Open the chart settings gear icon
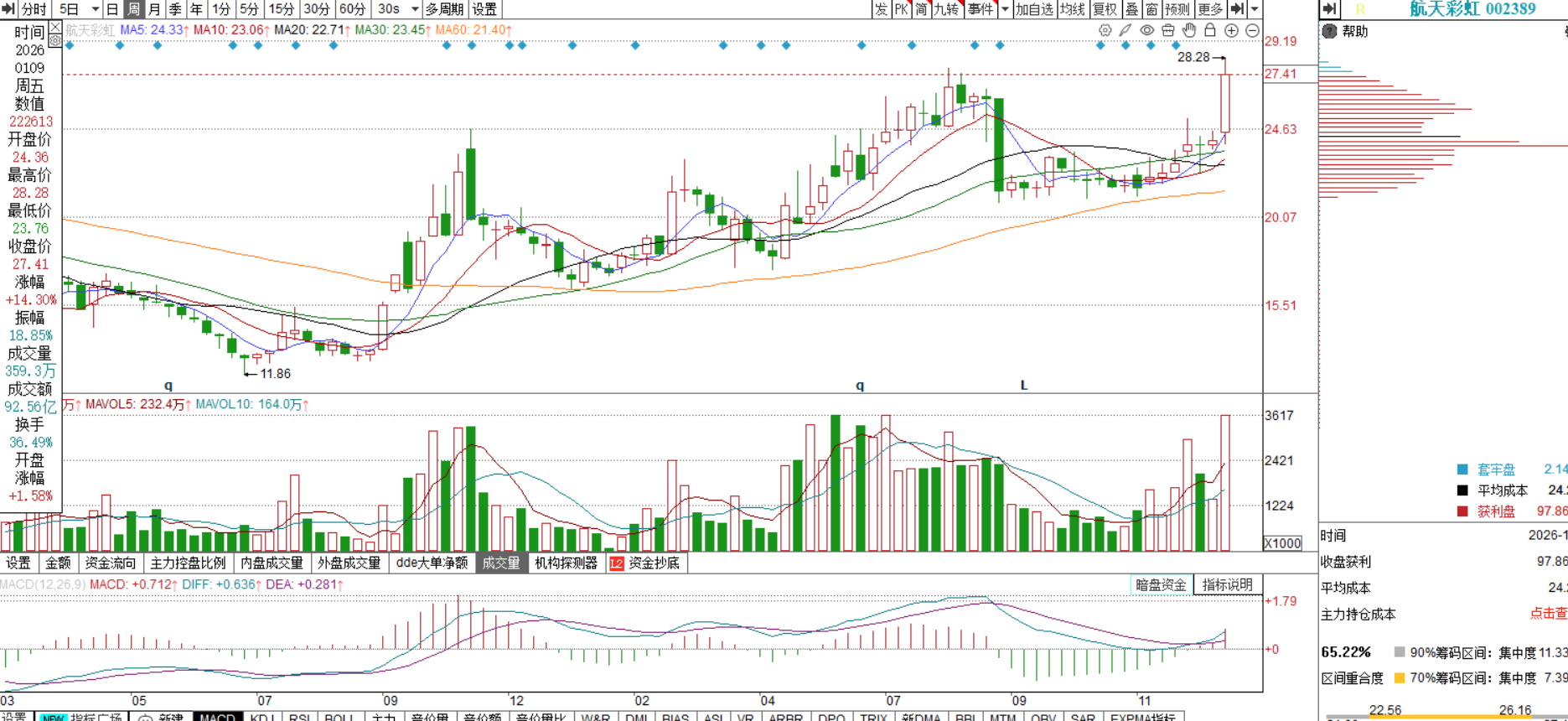1568x721 pixels. tap(1105, 30)
